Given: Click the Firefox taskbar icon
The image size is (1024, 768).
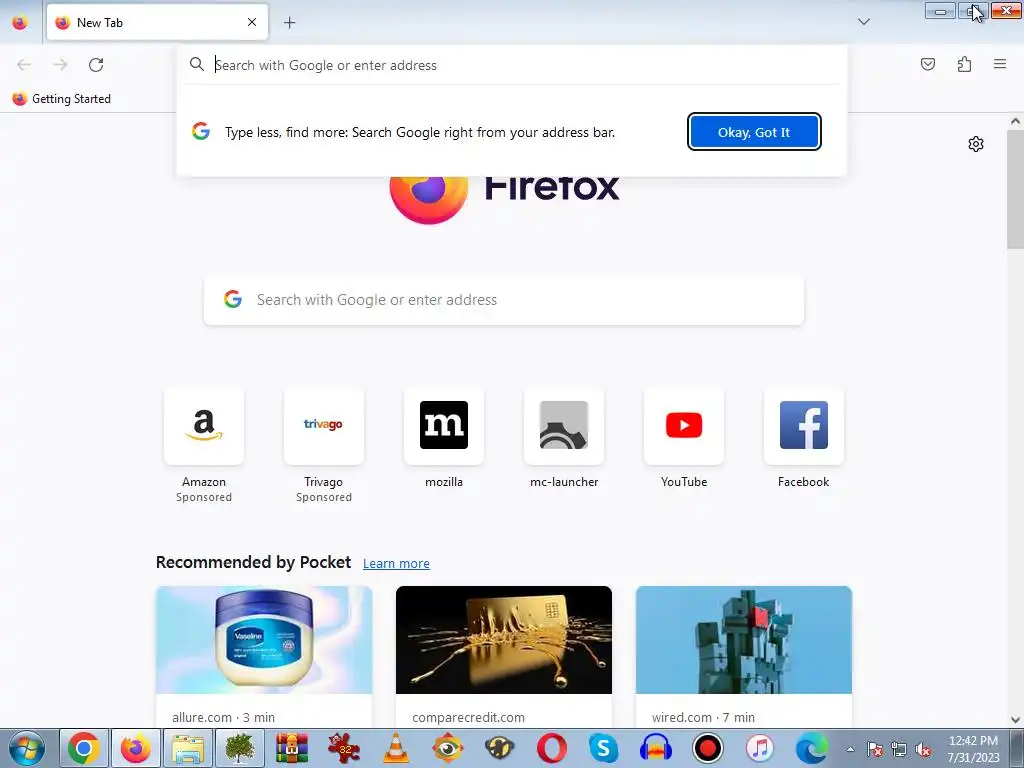Looking at the screenshot, I should point(135,748).
